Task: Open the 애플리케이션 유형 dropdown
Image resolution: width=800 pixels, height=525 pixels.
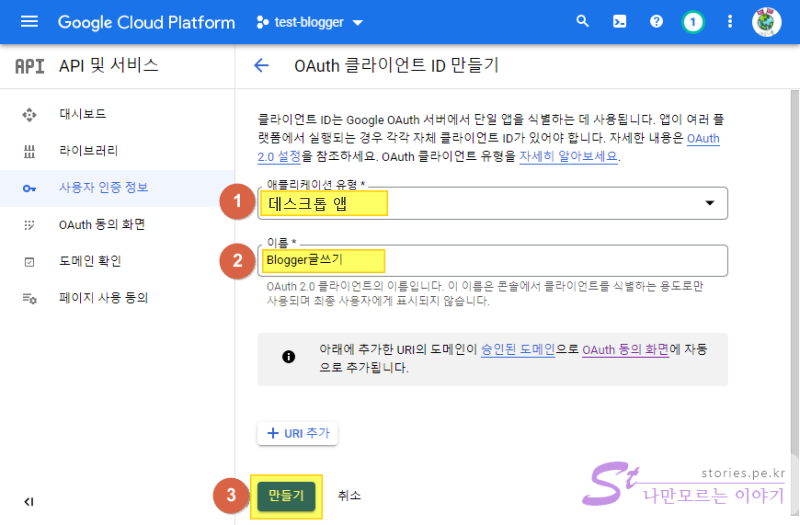Action: (x=492, y=203)
